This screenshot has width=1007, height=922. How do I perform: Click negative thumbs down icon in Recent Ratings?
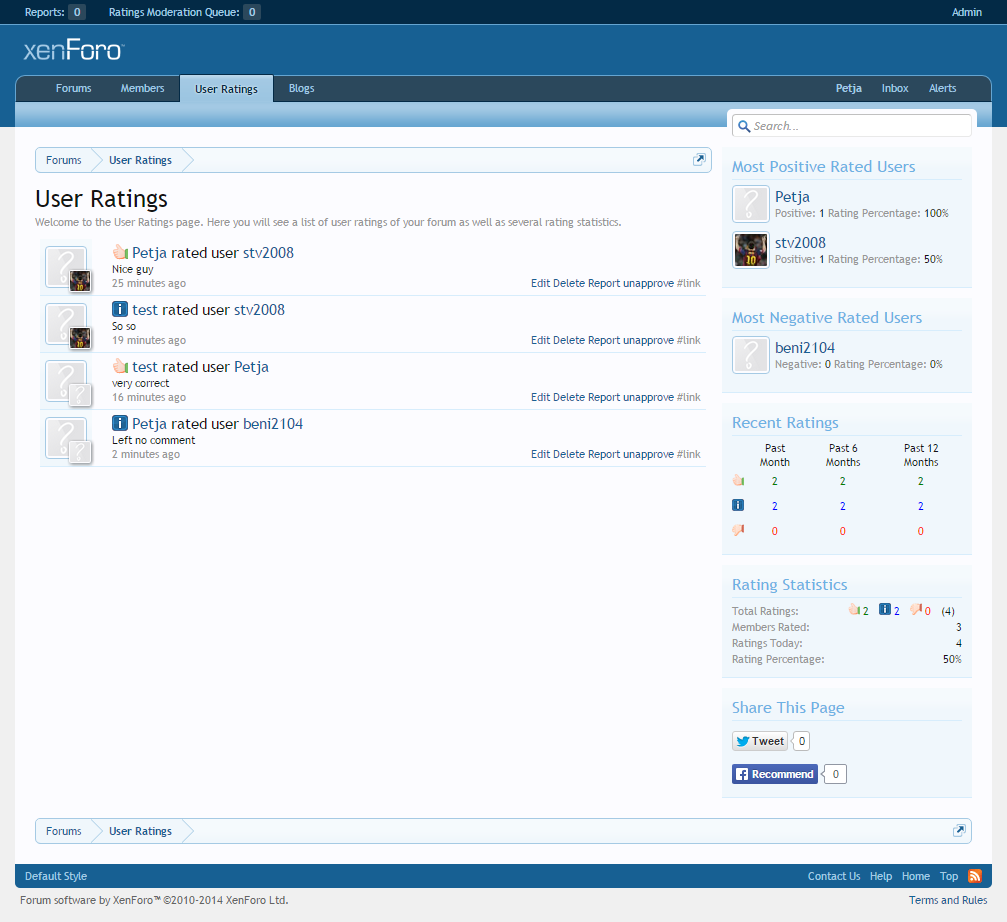pos(739,530)
